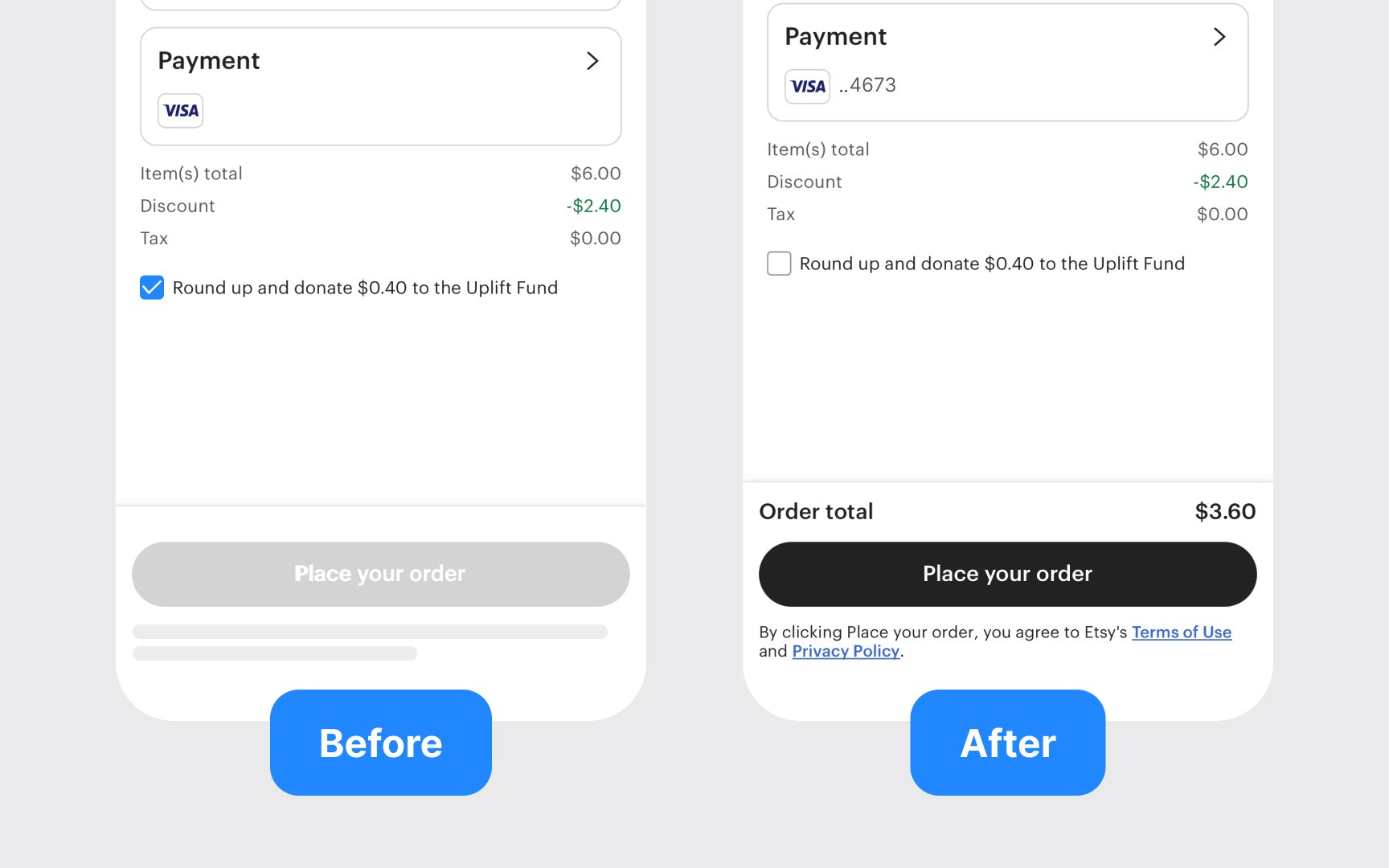This screenshot has height=868, width=1389.
Task: Open Etsy's Terms of Use link
Action: point(1182,633)
